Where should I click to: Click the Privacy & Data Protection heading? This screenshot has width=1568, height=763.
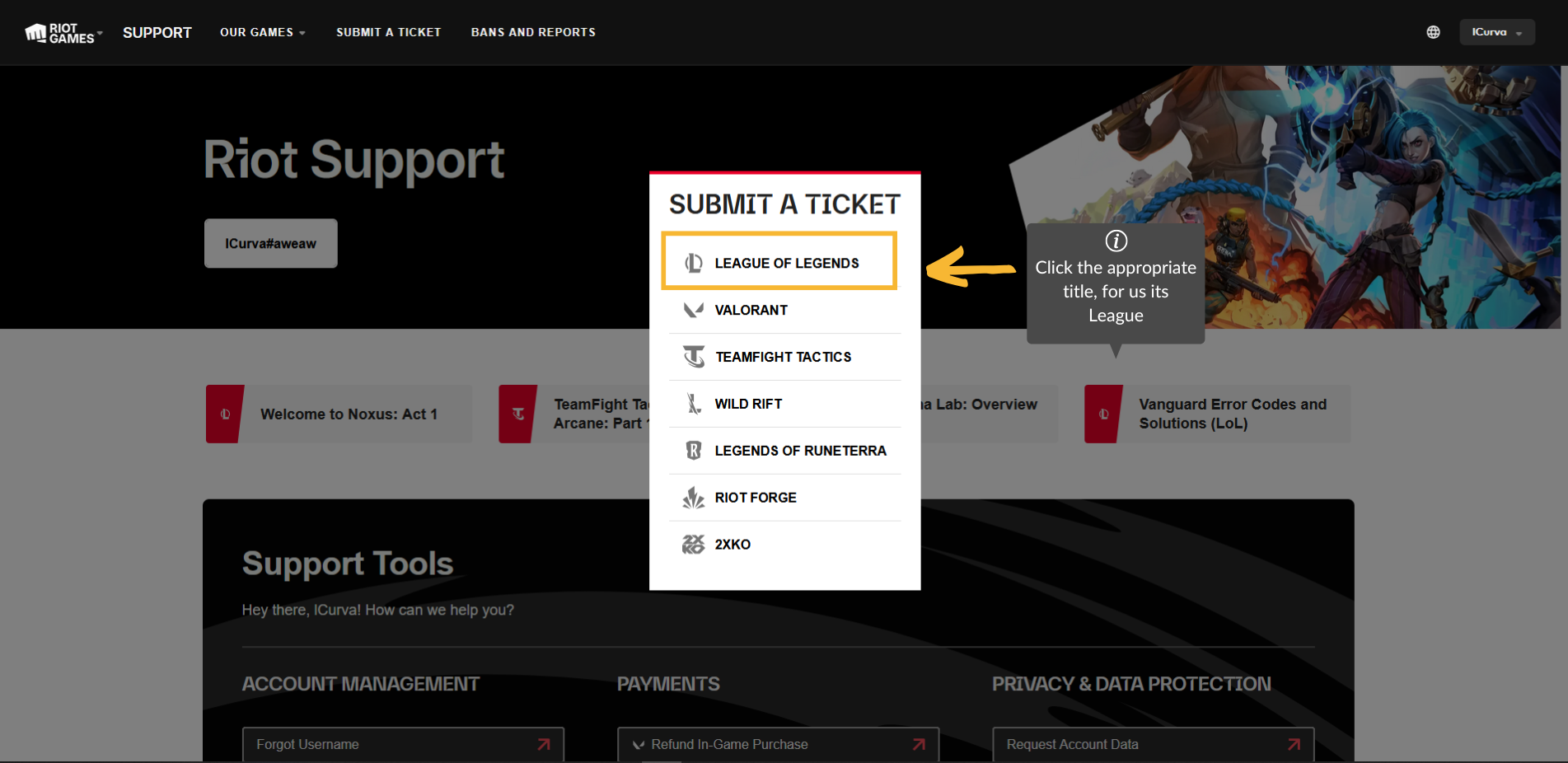click(1131, 684)
